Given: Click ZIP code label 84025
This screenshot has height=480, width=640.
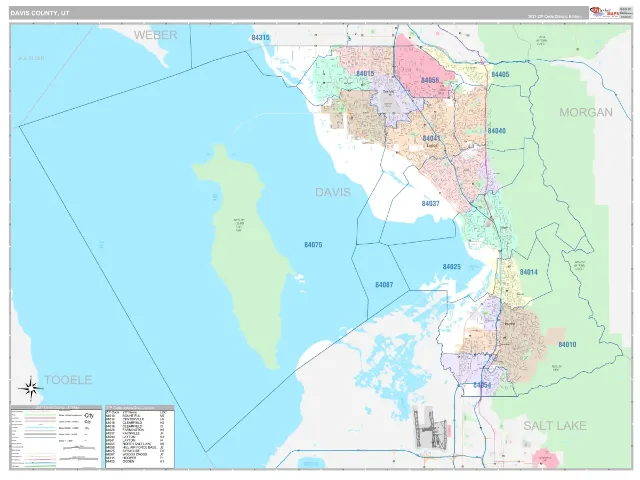Looking at the screenshot, I should (451, 267).
